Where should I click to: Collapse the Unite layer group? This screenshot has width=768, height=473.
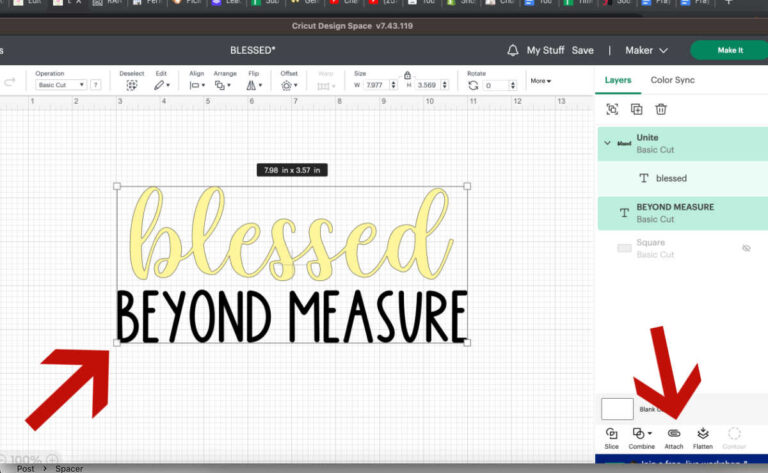click(606, 143)
